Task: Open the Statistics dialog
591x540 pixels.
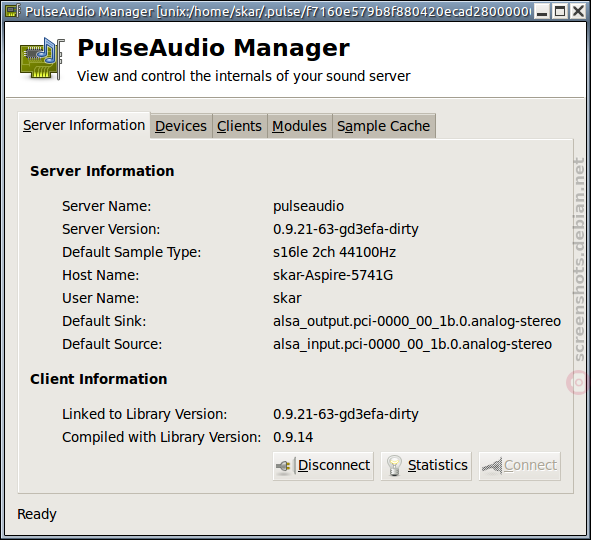Action: click(426, 466)
